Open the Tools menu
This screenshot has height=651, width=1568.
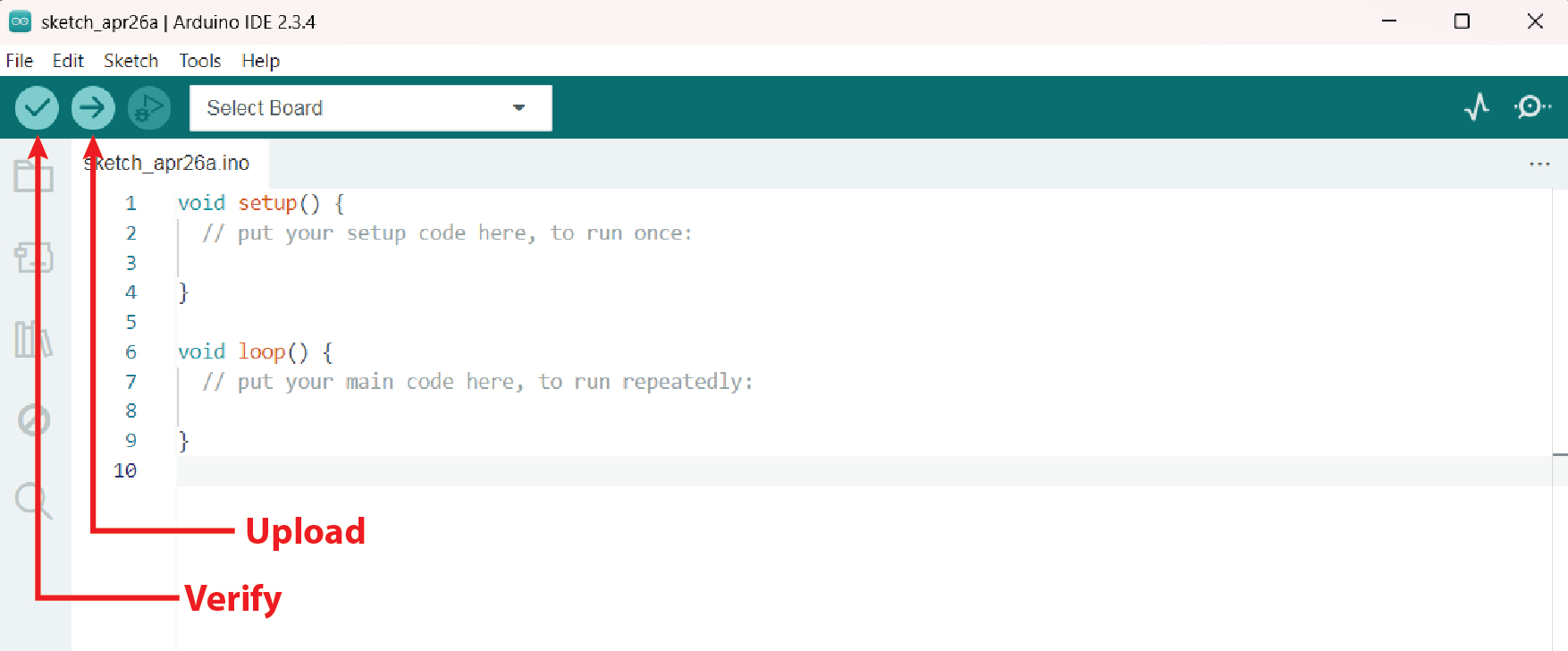(199, 61)
